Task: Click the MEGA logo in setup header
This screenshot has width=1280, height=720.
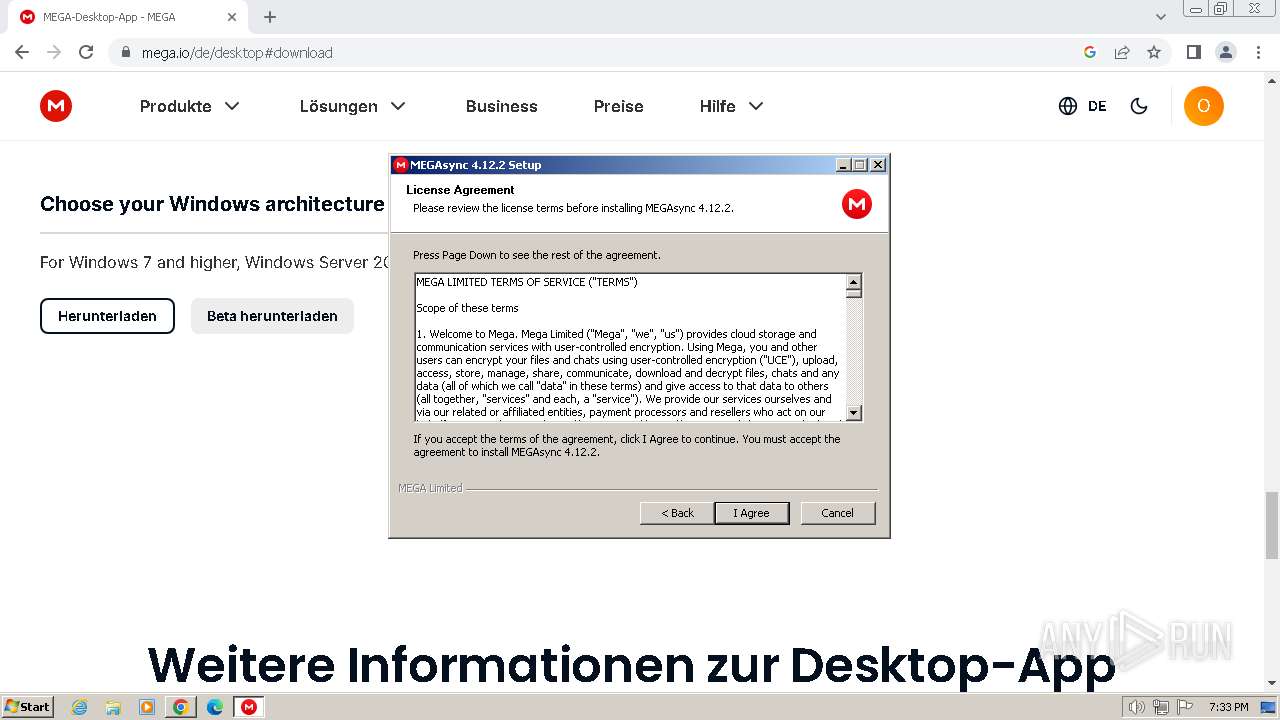Action: (x=857, y=204)
